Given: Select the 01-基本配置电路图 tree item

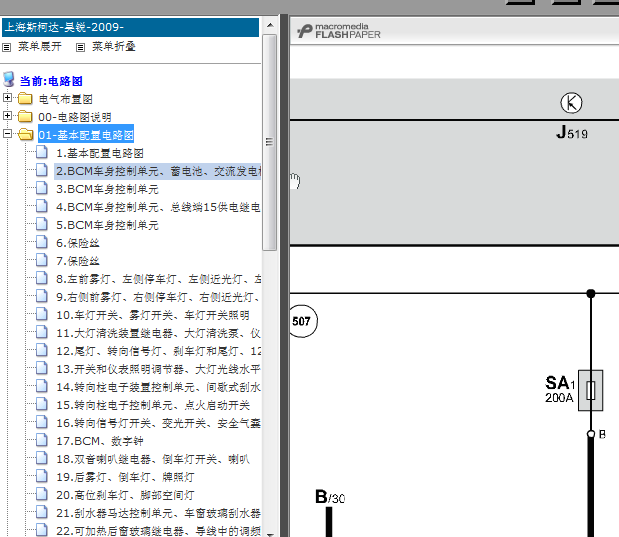Looking at the screenshot, I should tap(86, 135).
